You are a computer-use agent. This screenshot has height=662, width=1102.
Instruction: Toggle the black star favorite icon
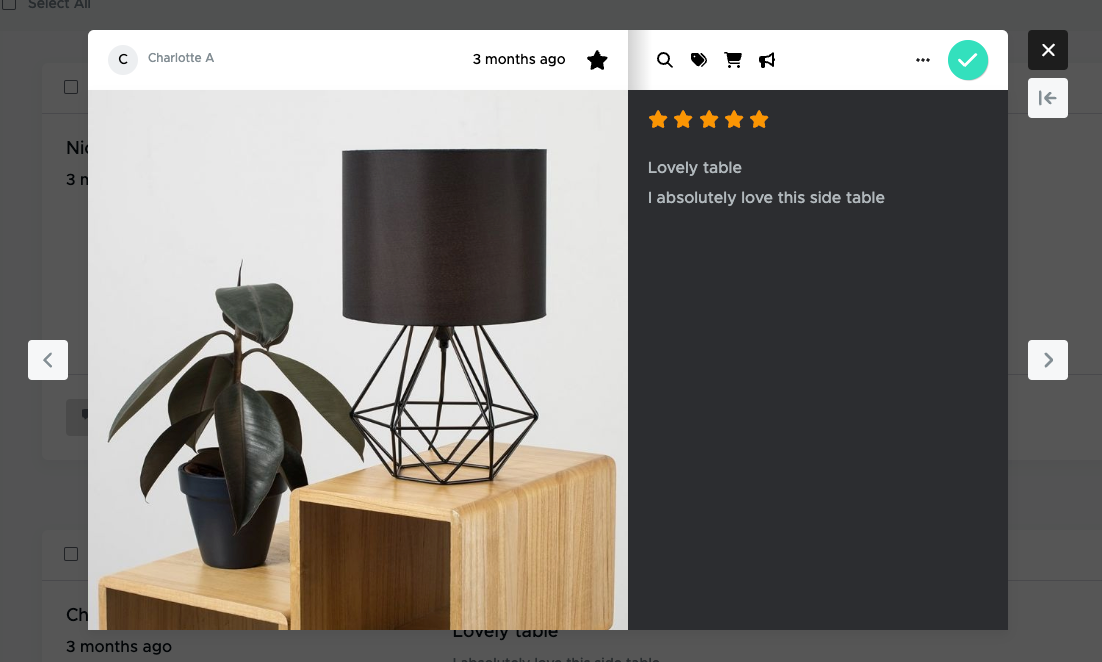click(597, 60)
